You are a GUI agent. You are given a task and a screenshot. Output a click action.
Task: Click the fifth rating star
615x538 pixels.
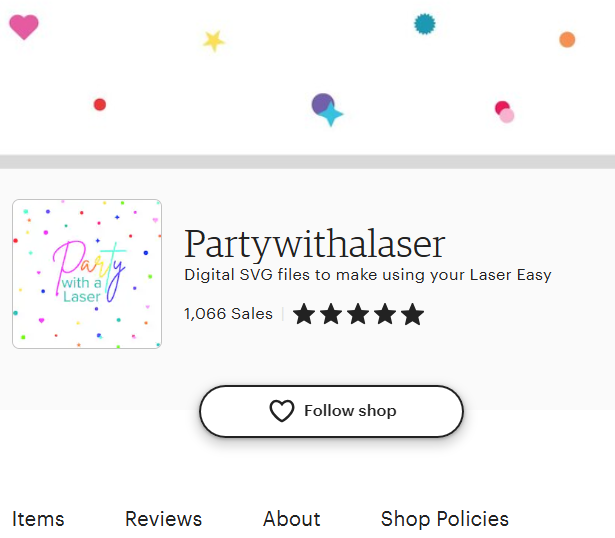click(412, 315)
